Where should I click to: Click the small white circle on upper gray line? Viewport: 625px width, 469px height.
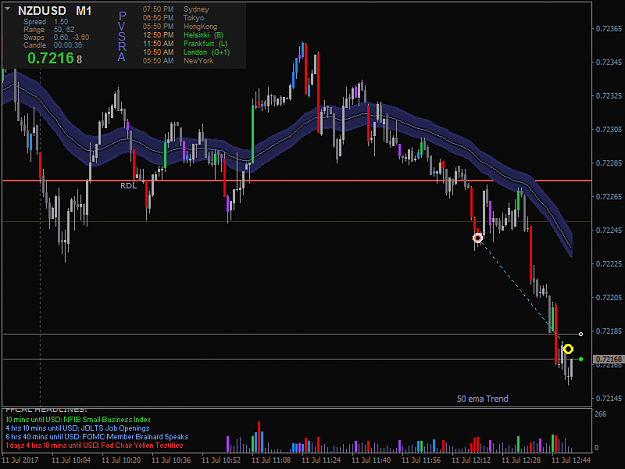tap(581, 334)
